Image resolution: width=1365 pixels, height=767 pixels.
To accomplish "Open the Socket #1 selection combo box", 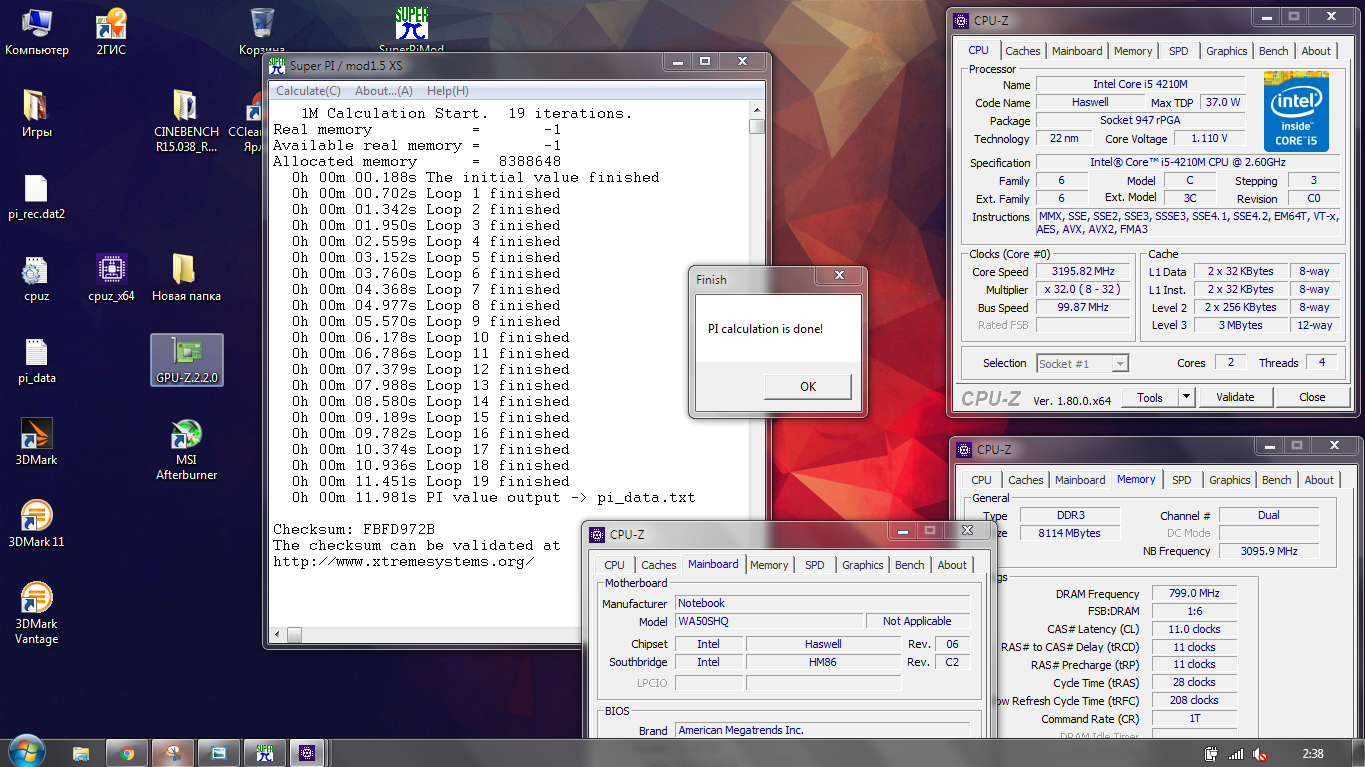I will tap(1082, 363).
